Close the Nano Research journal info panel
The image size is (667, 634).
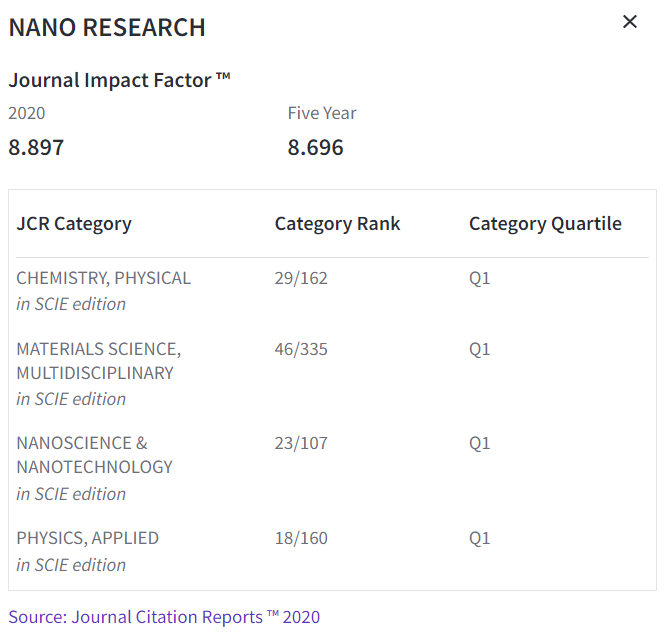coord(630,22)
